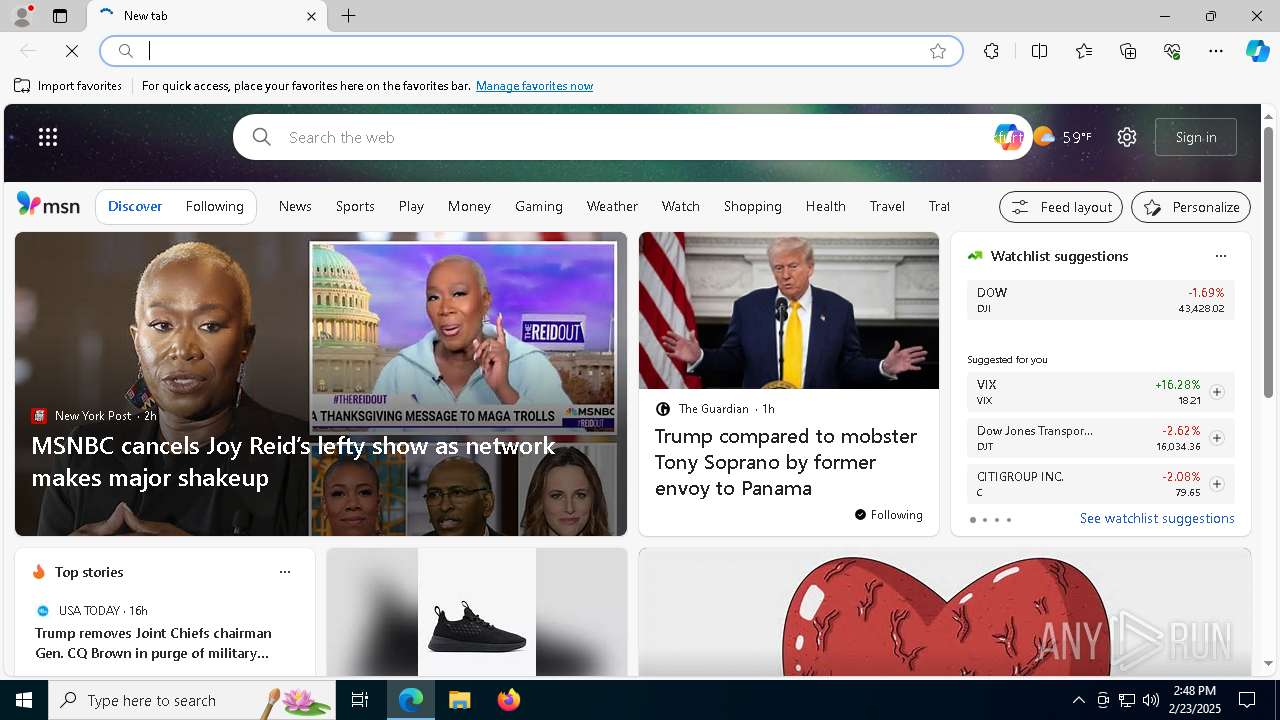Open a new tab with plus button
This screenshot has height=720, width=1280.
tap(348, 16)
